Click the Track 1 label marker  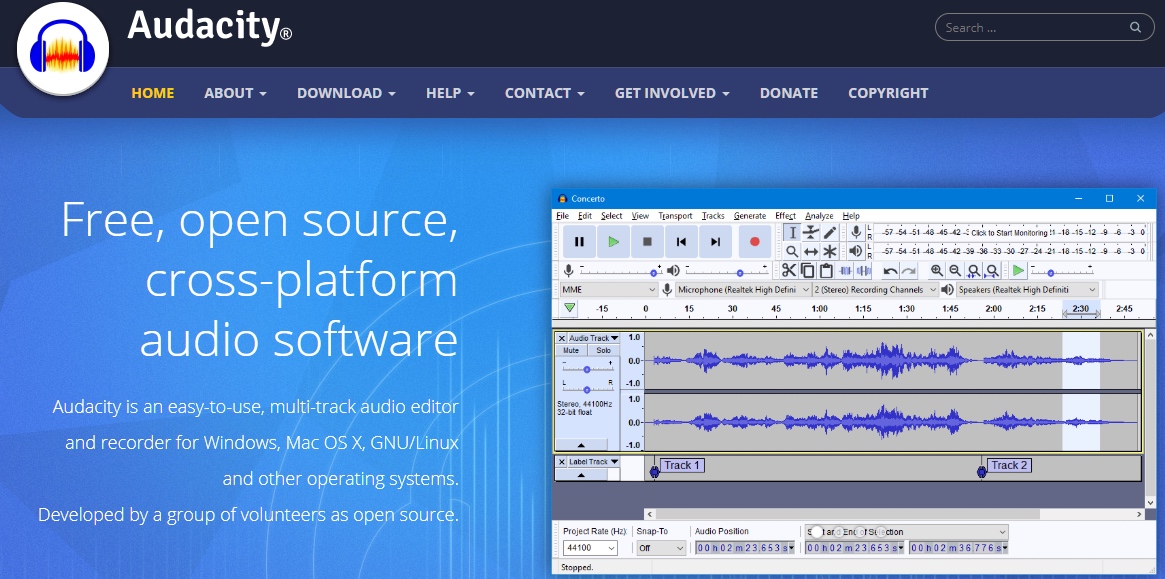[x=682, y=465]
